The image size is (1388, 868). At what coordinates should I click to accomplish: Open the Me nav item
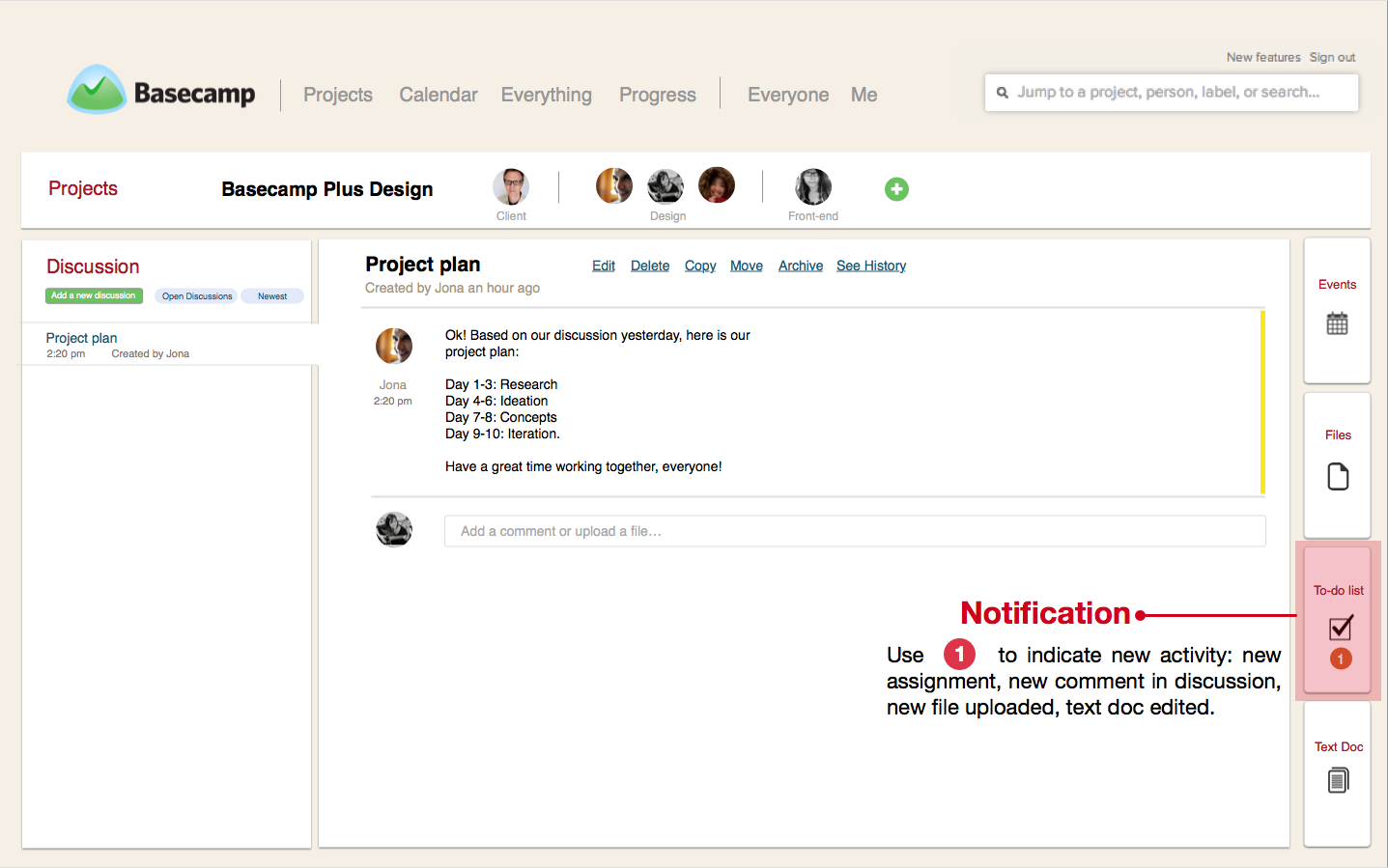point(864,95)
